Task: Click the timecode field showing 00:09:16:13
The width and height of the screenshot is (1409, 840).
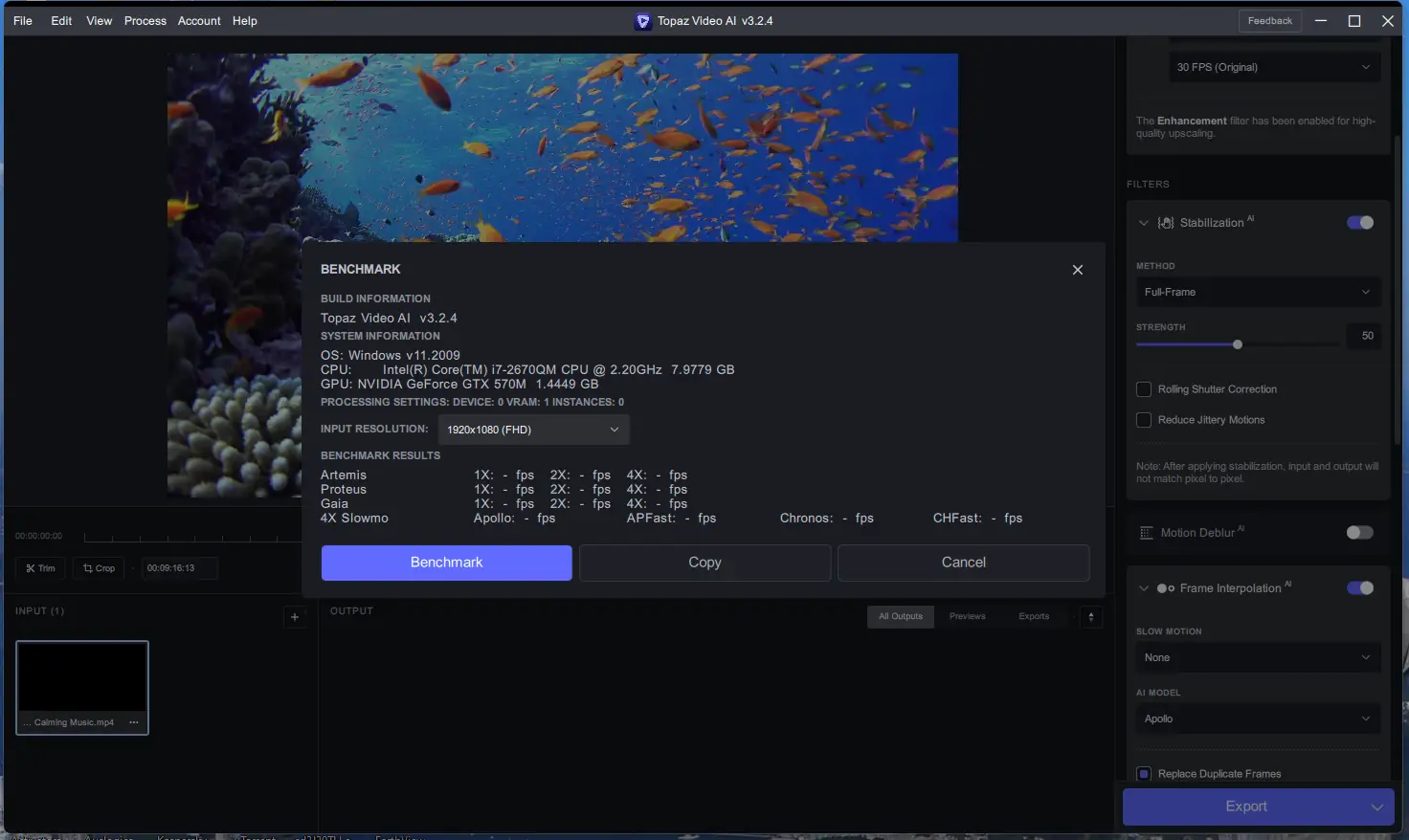Action: (x=179, y=567)
